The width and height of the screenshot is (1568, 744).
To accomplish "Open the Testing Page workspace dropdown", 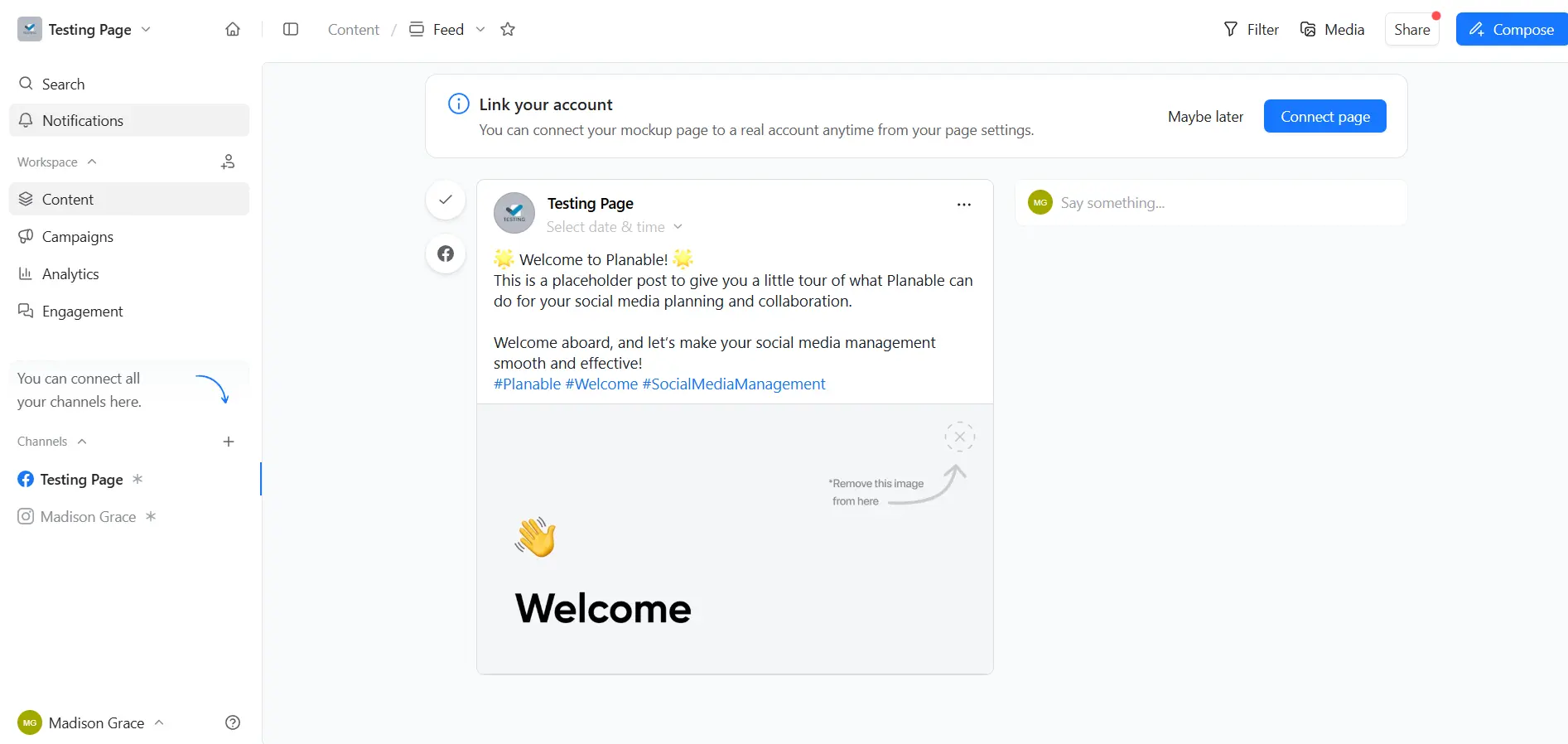I will [84, 29].
